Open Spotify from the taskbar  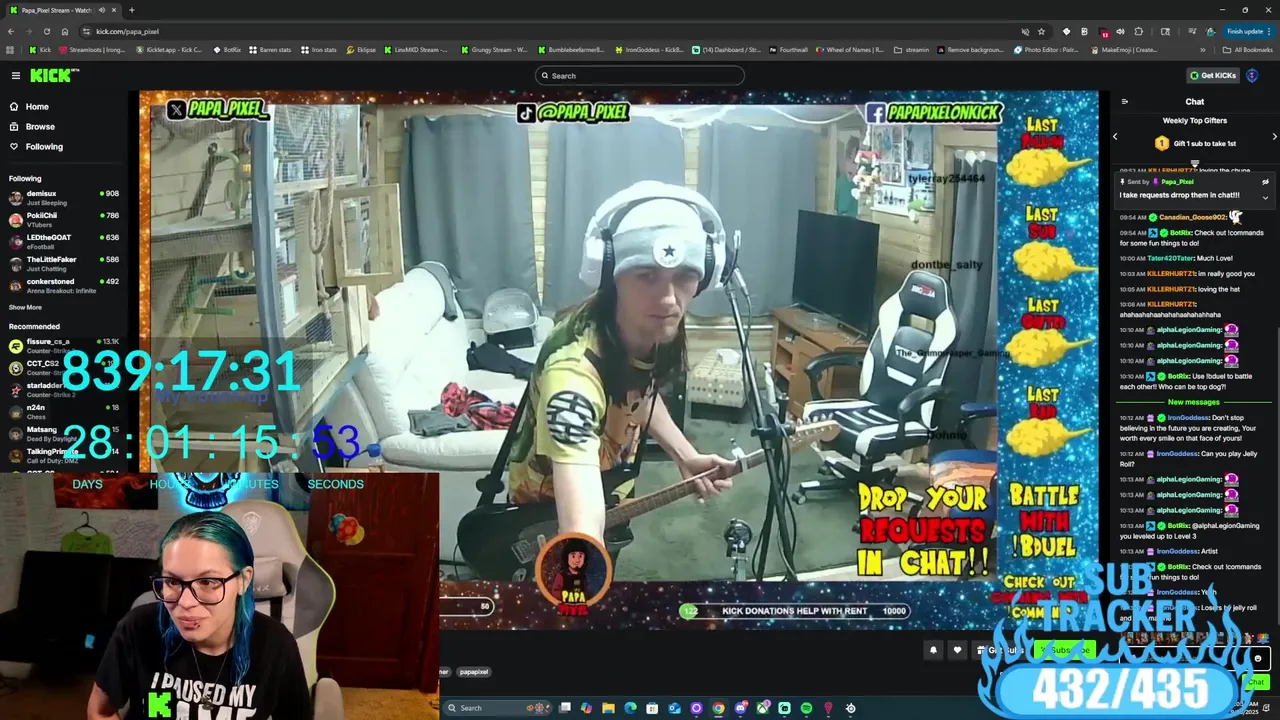(806, 708)
